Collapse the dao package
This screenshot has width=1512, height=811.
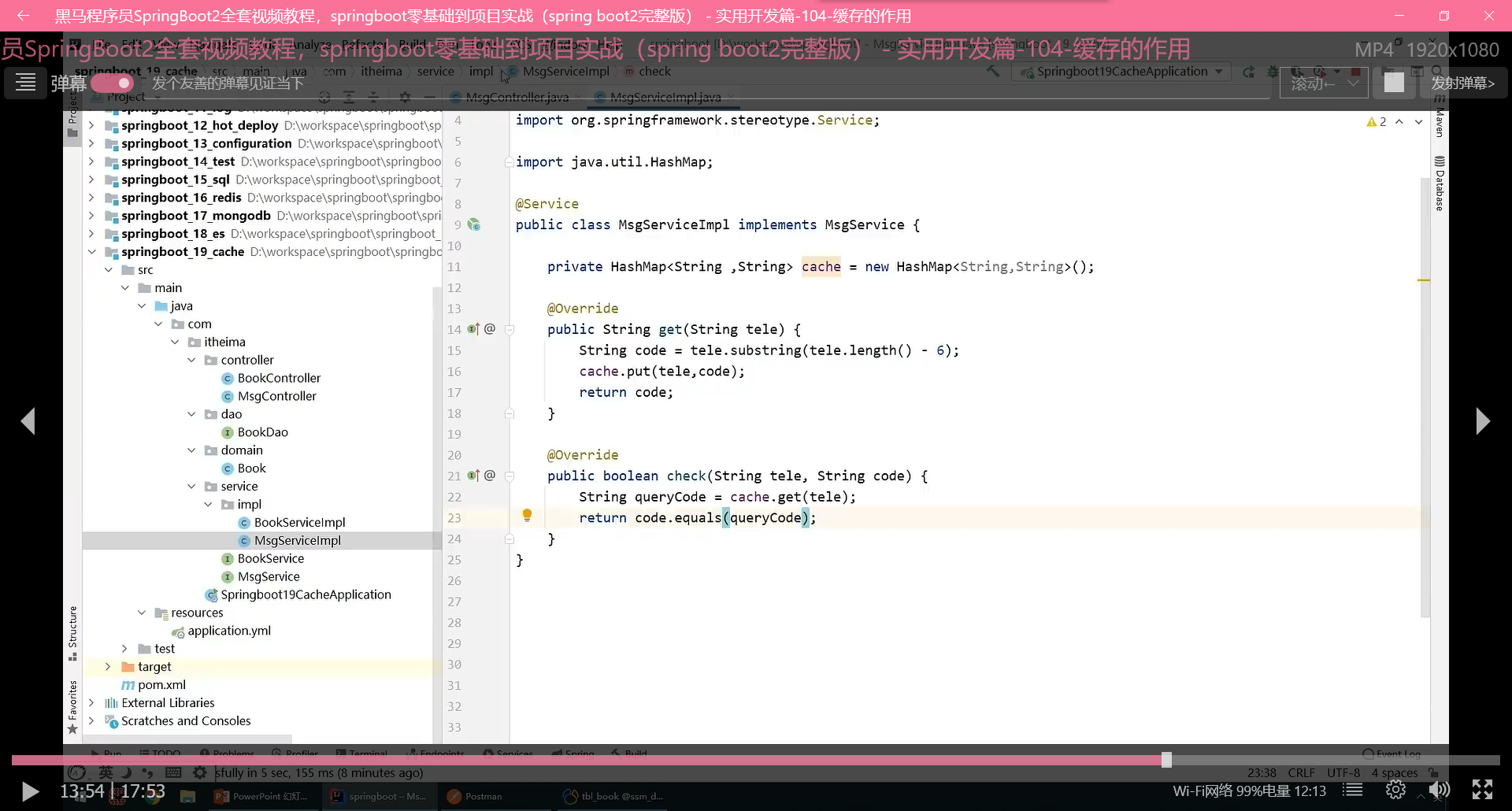tap(191, 414)
